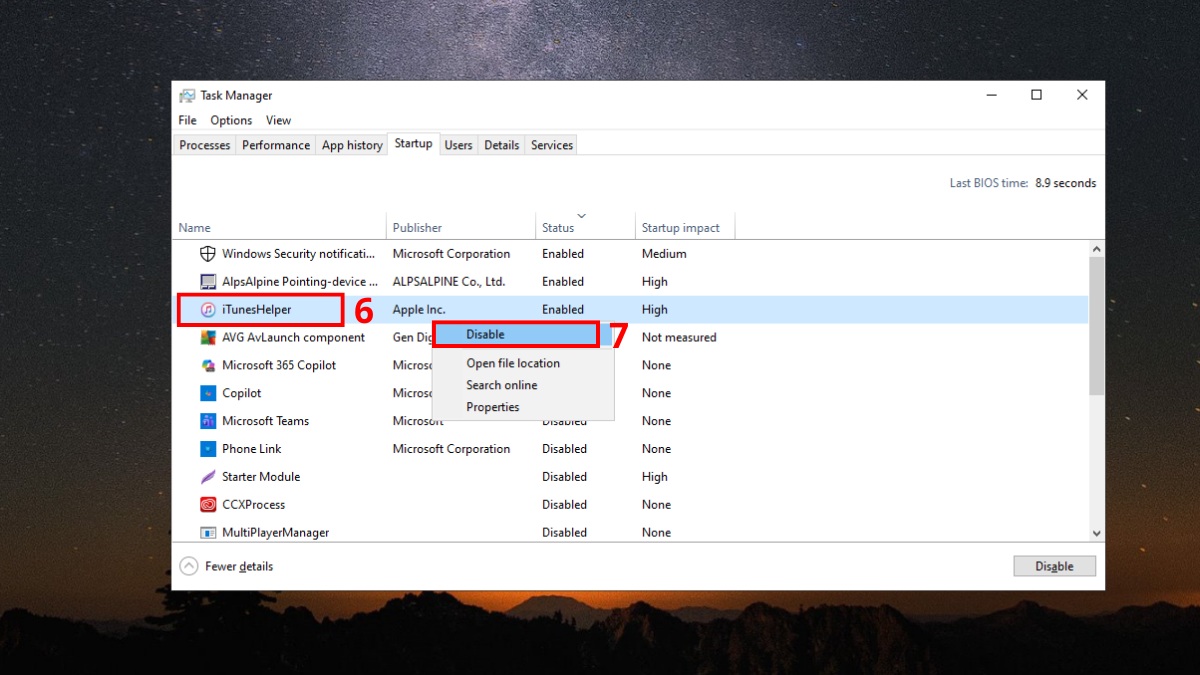This screenshot has width=1200, height=675.
Task: Choose Disable from the context menu
Action: click(484, 334)
